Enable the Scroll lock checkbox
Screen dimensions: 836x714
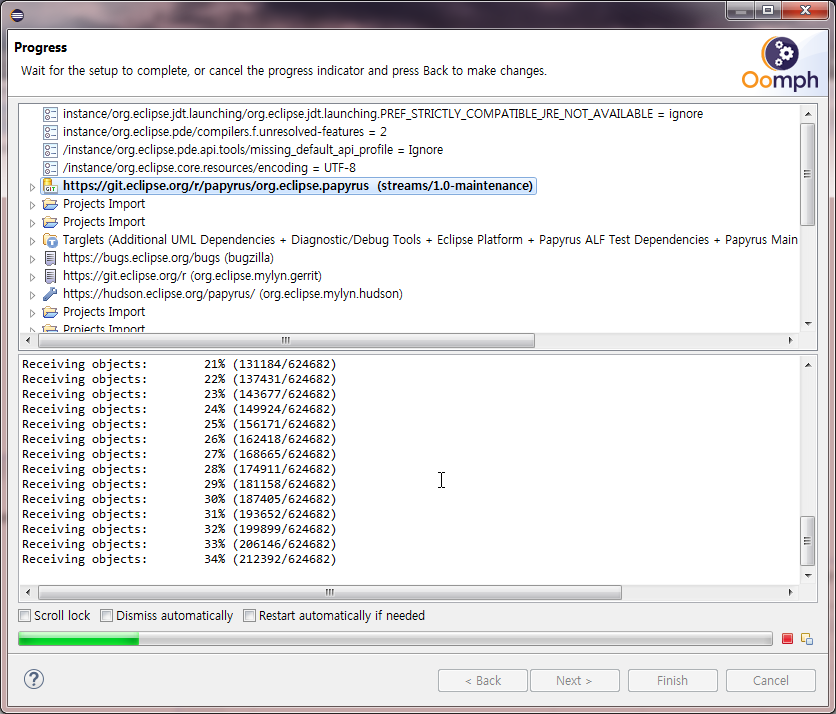click(25, 616)
